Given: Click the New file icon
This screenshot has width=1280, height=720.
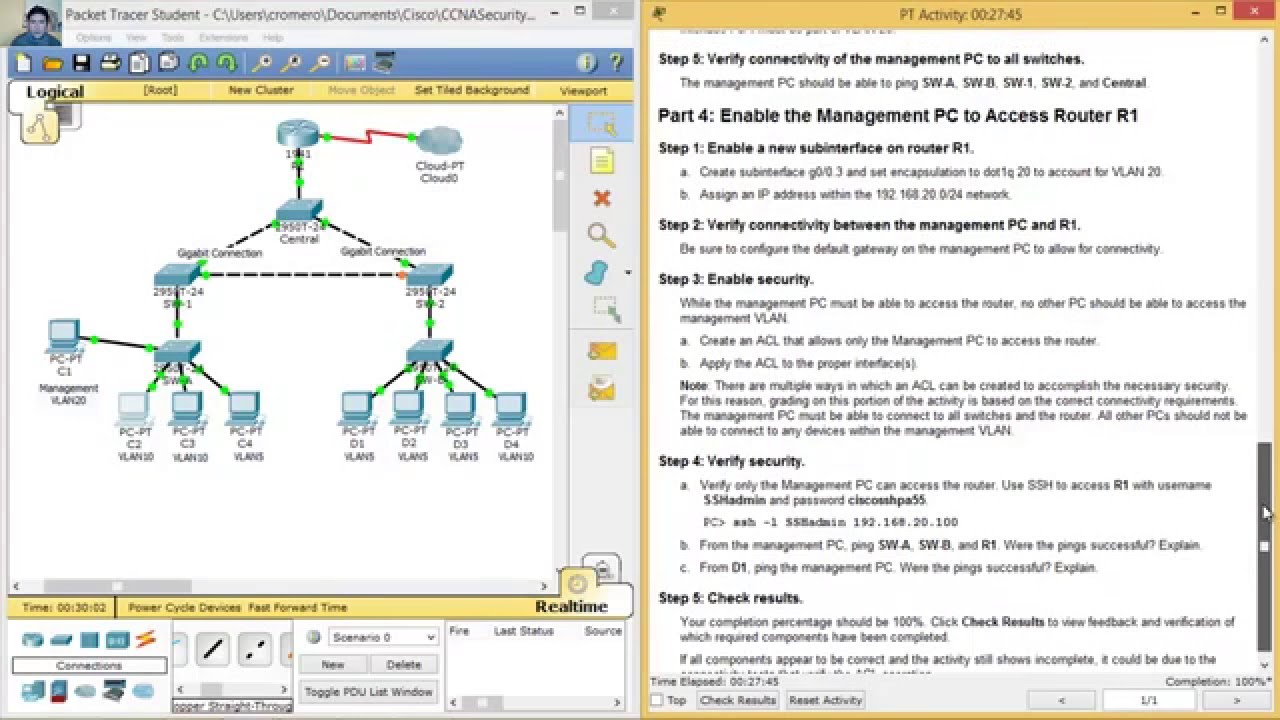Looking at the screenshot, I should click(24, 63).
